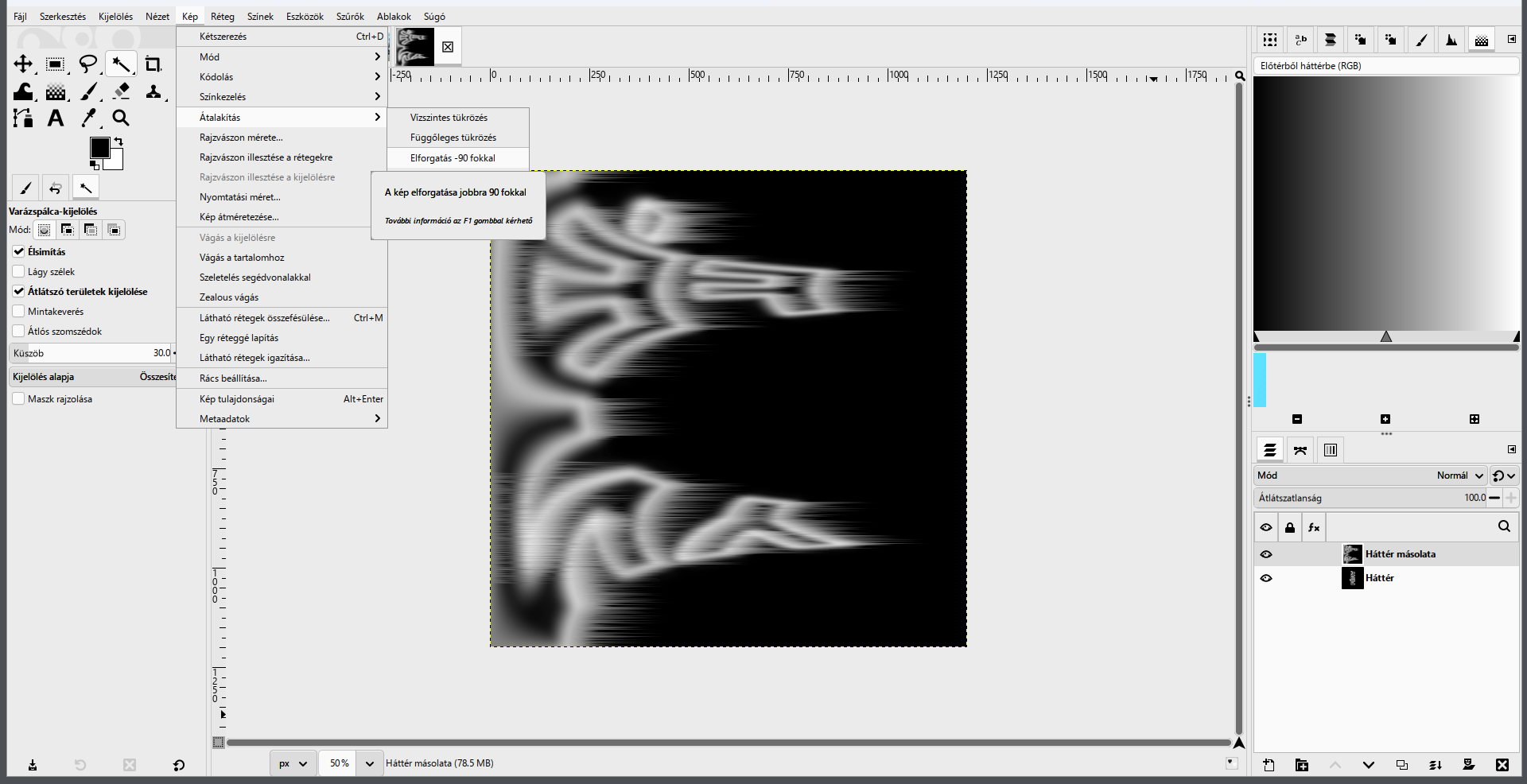Choose Függőleges tükrözés from submenu
Image resolution: width=1527 pixels, height=784 pixels.
pos(458,138)
